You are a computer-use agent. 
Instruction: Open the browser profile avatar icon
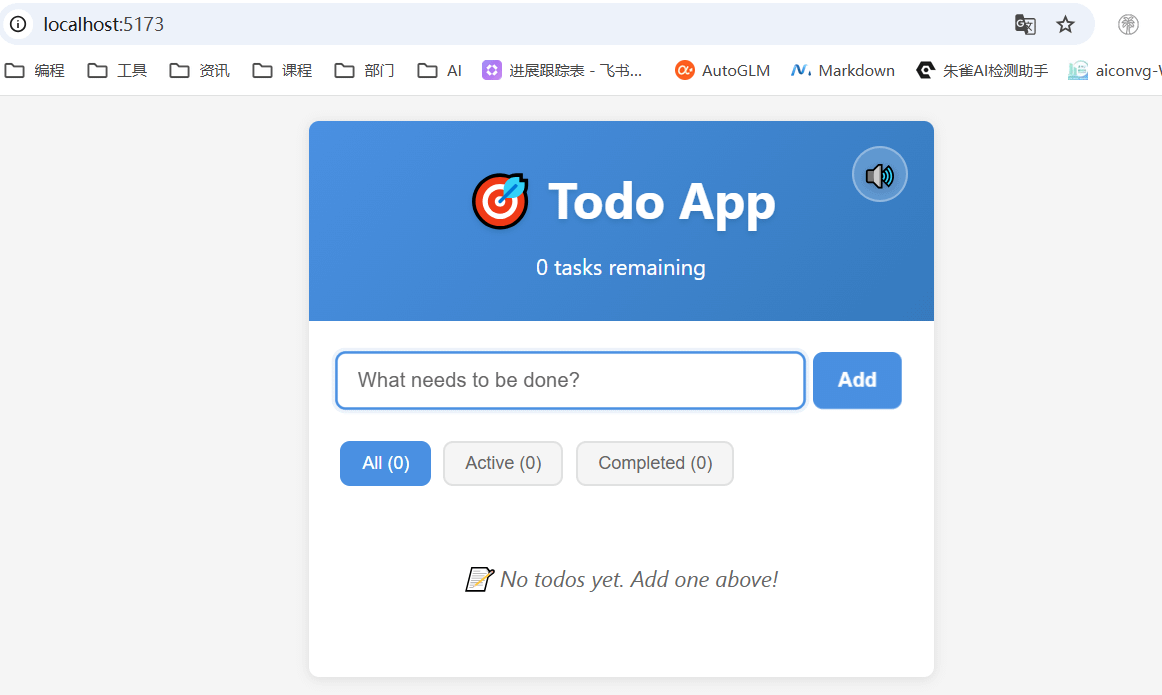click(x=1128, y=24)
